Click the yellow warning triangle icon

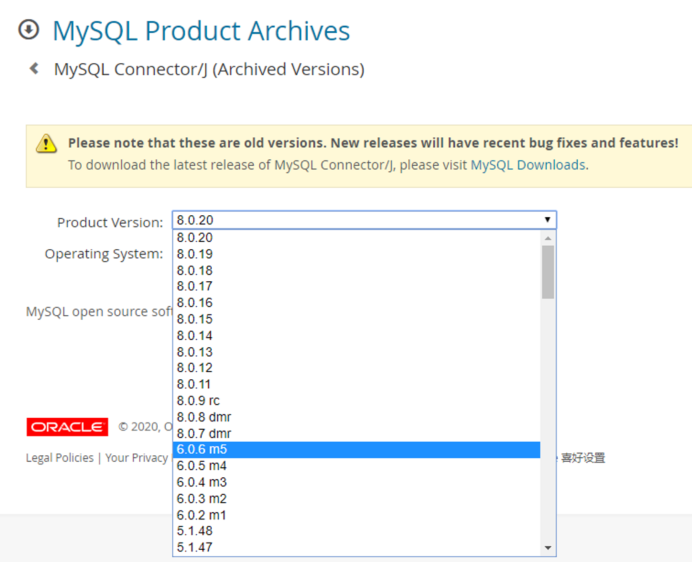(47, 143)
